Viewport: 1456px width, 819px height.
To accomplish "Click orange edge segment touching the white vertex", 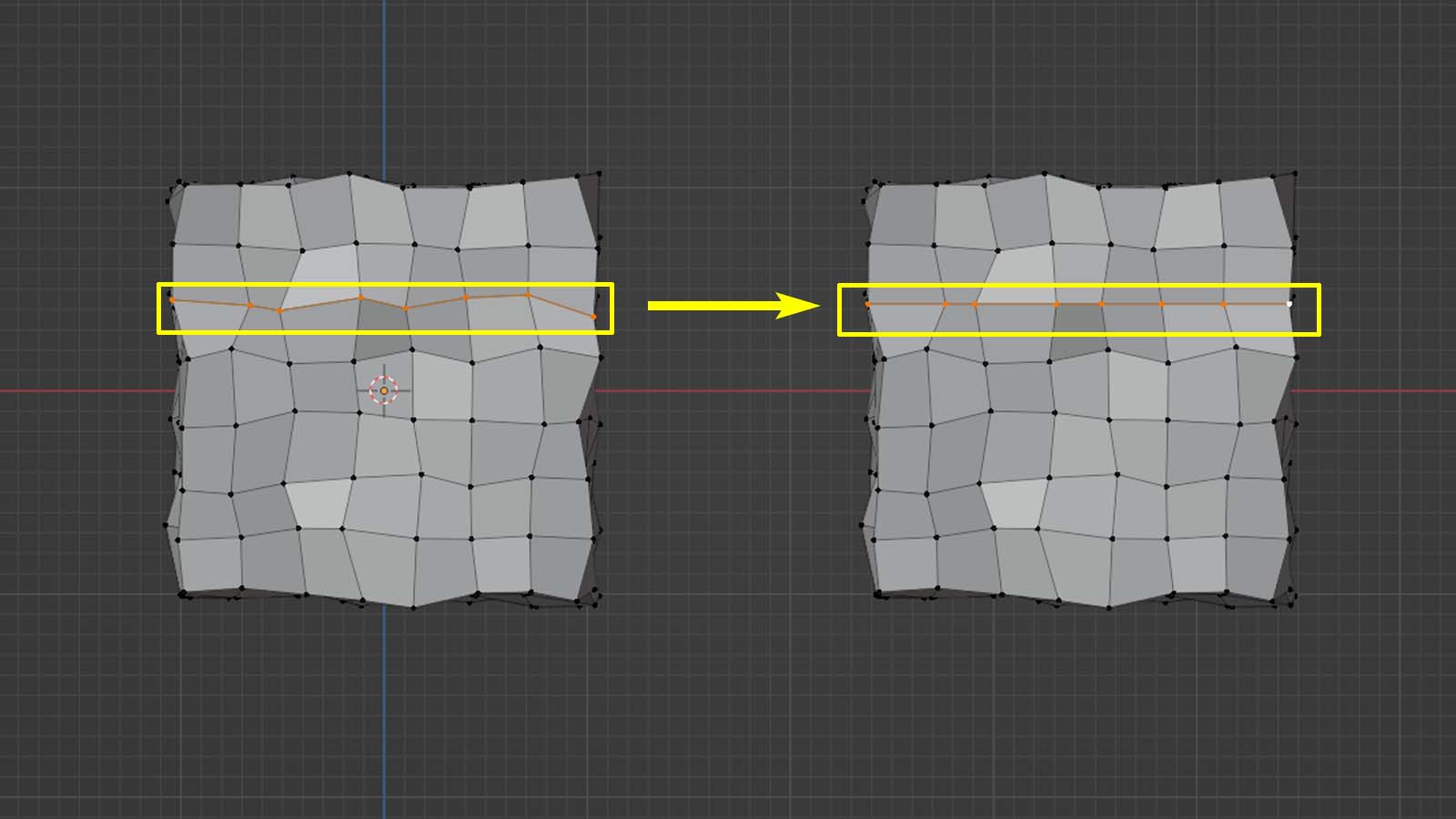I will click(x=1256, y=304).
